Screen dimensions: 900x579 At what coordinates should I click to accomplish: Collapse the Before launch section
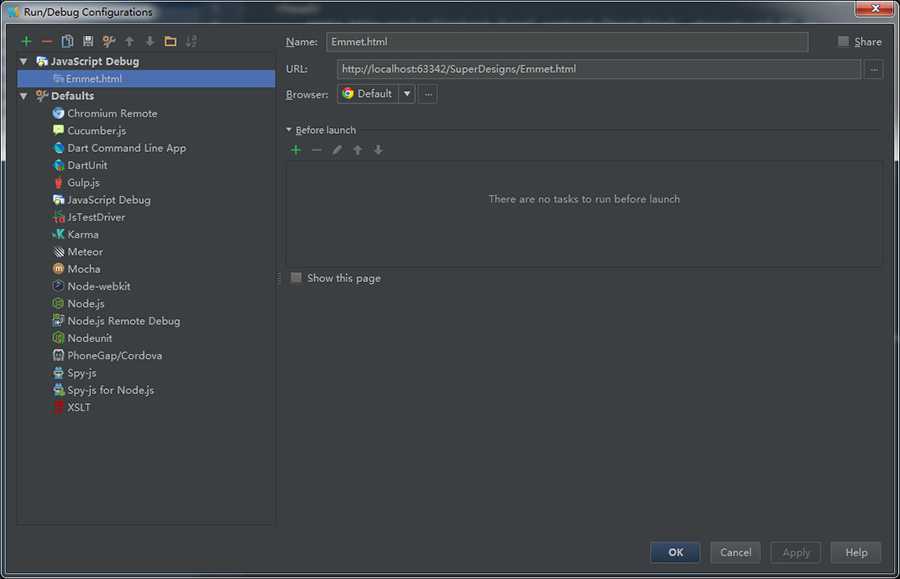[x=289, y=130]
